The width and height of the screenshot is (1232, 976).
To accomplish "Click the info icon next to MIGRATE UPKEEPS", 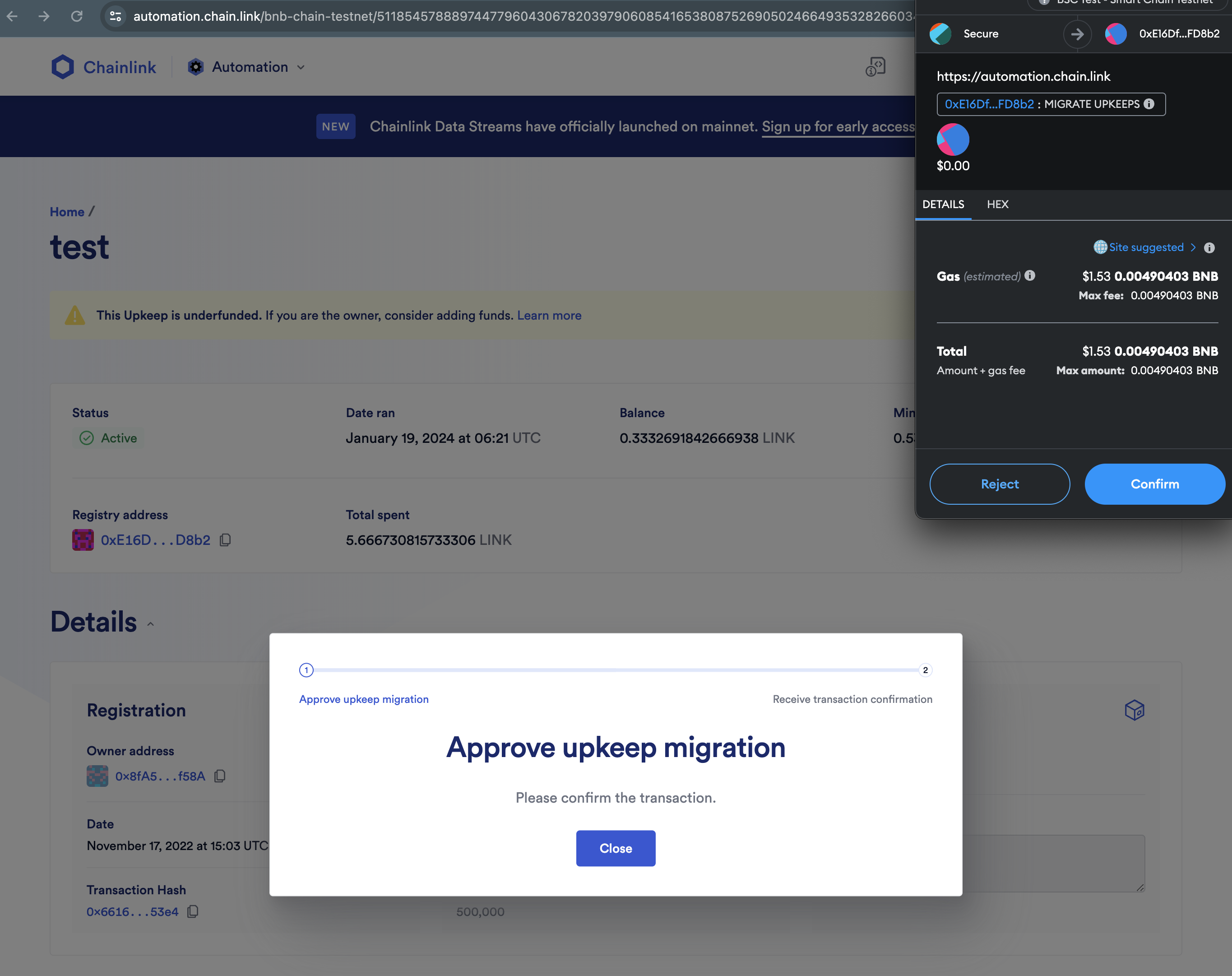I will [1150, 104].
